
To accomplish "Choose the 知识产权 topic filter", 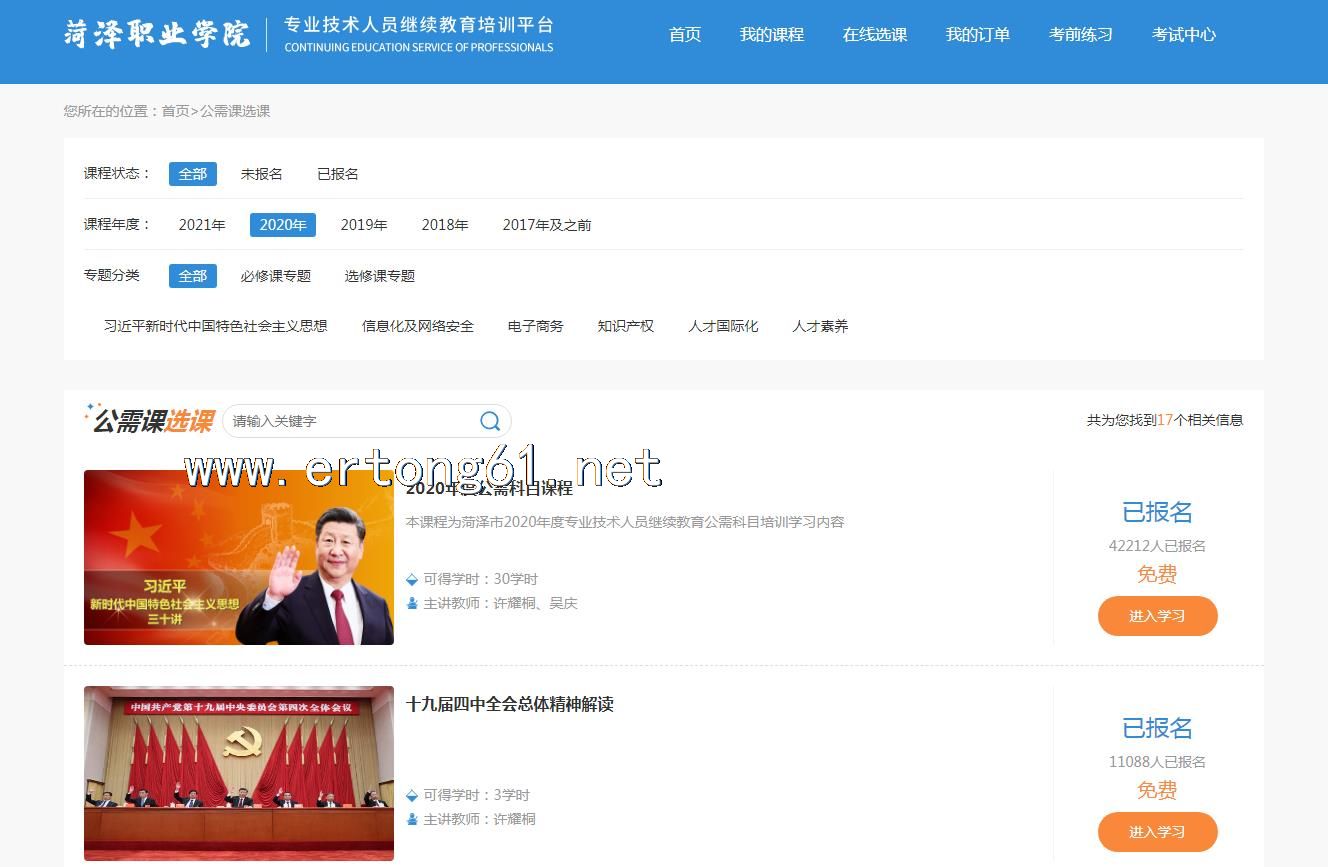I will [625, 326].
